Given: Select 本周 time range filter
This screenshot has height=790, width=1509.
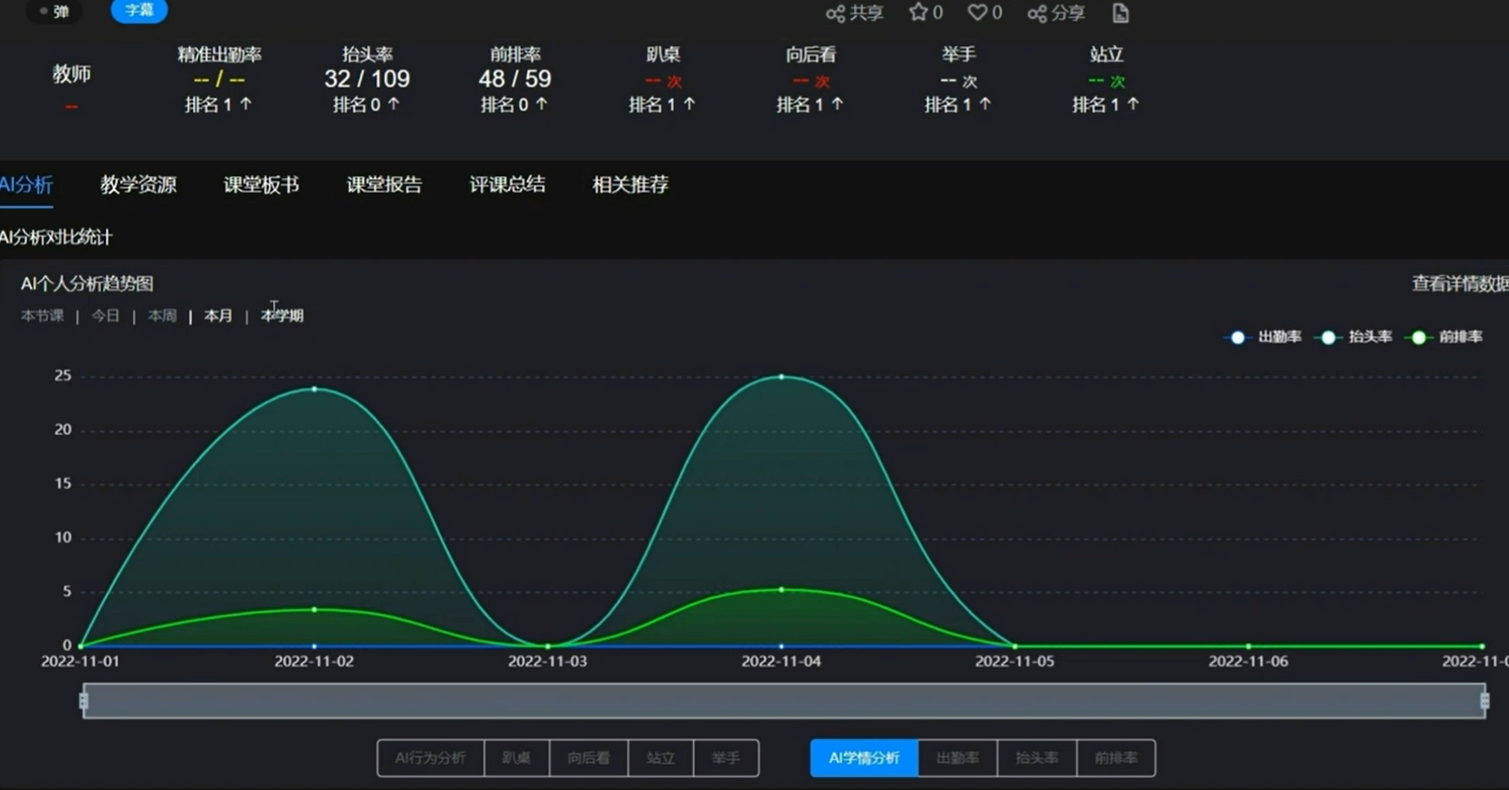Looking at the screenshot, I should click(x=162, y=316).
